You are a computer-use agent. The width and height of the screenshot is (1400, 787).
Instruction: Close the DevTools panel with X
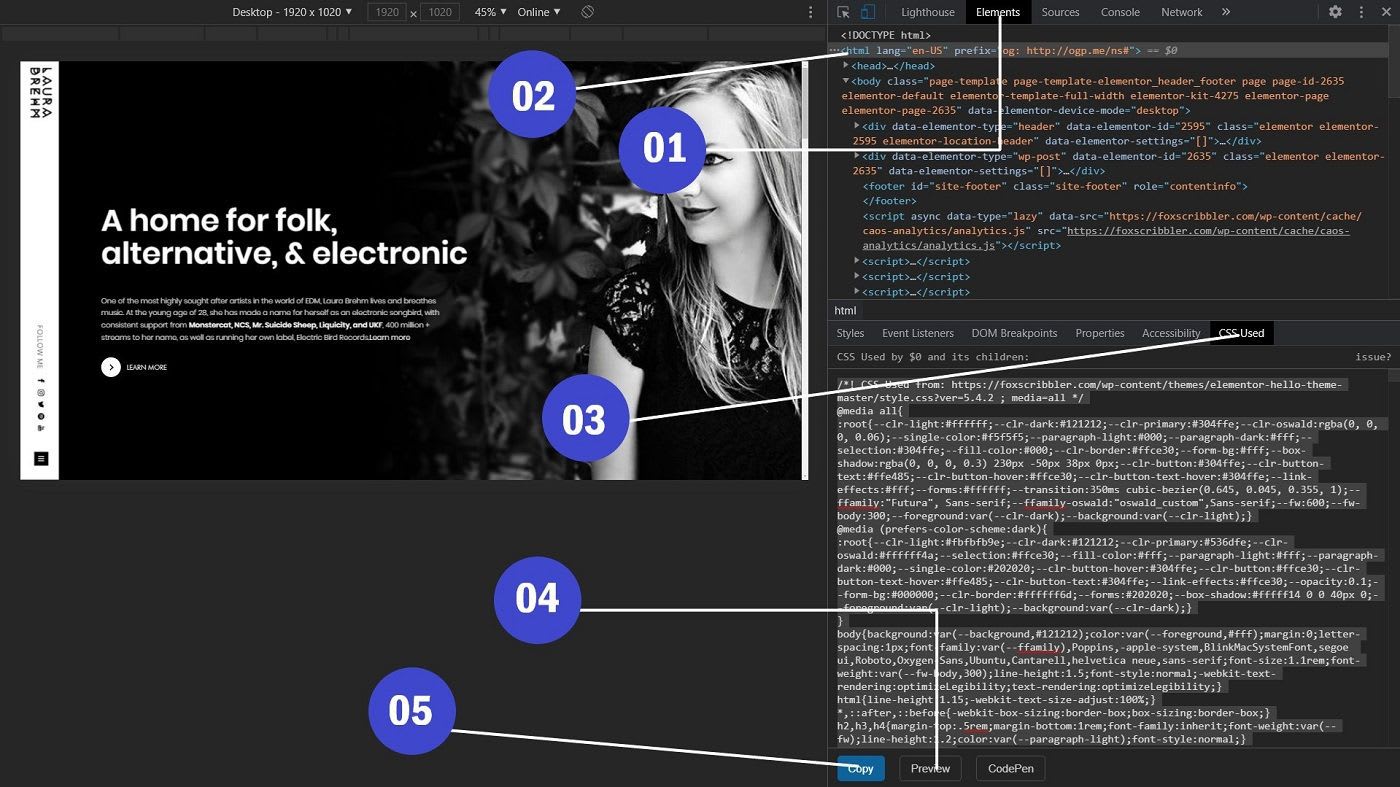point(1385,12)
